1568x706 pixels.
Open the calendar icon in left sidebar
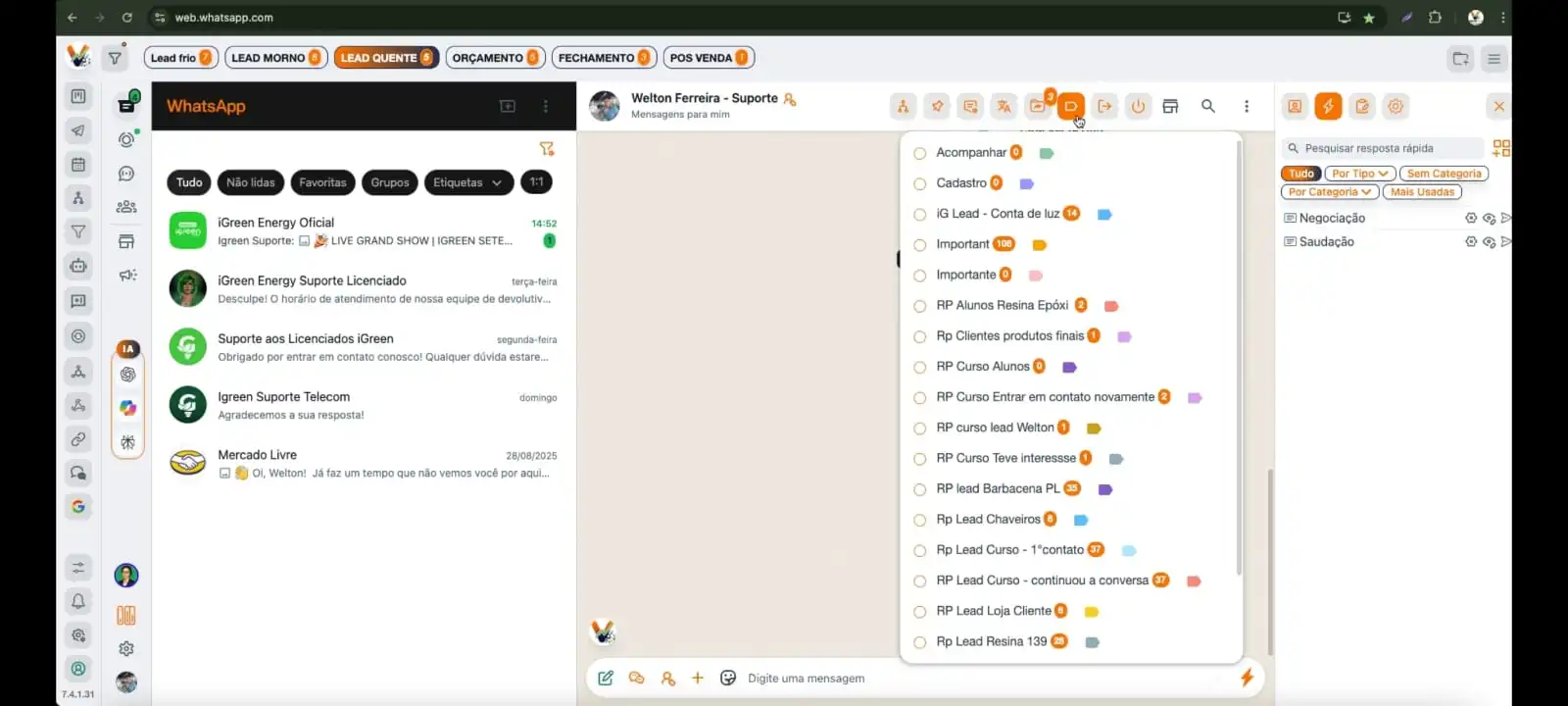78,164
